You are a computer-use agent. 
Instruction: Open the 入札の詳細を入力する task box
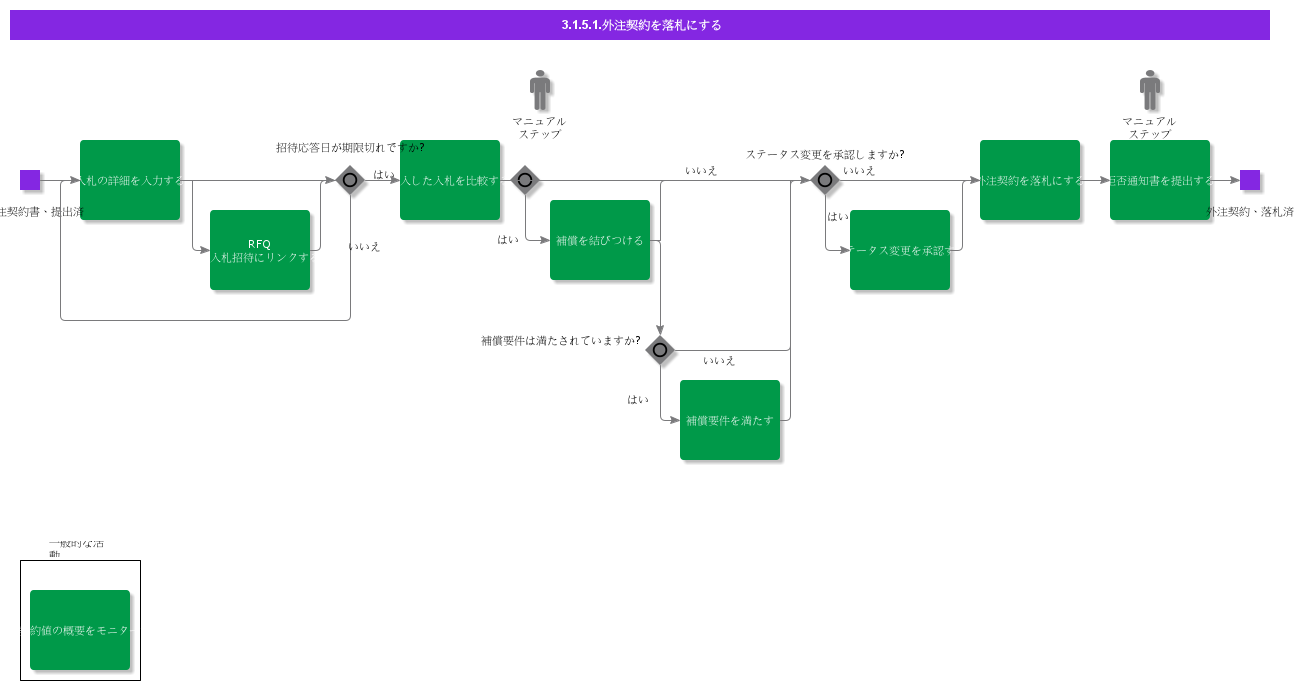(x=130, y=180)
